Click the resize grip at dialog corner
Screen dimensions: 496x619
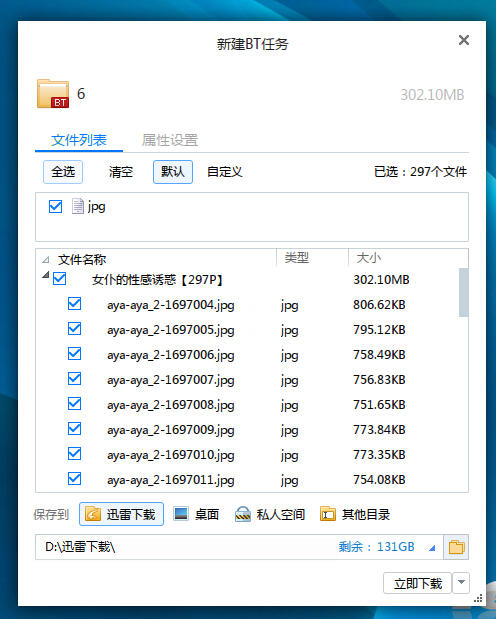tap(478, 598)
